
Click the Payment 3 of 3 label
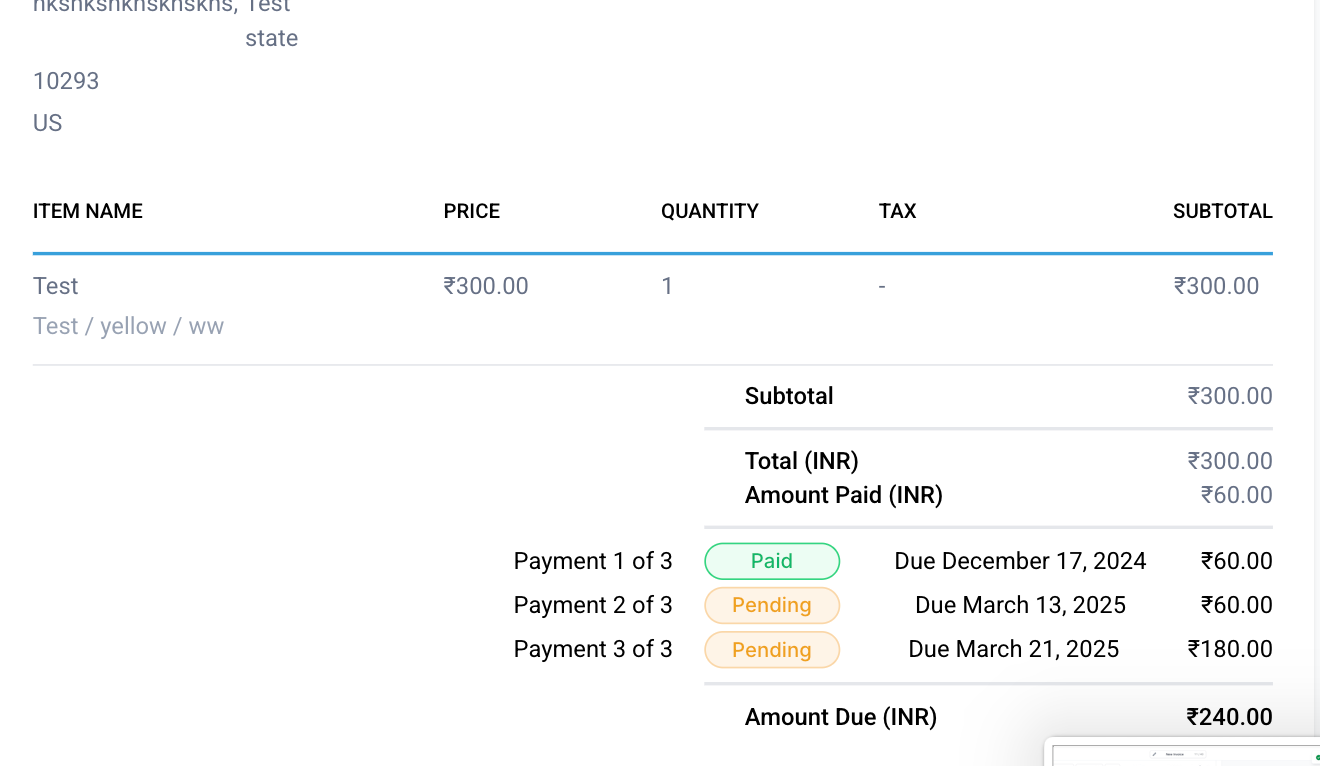click(x=592, y=649)
